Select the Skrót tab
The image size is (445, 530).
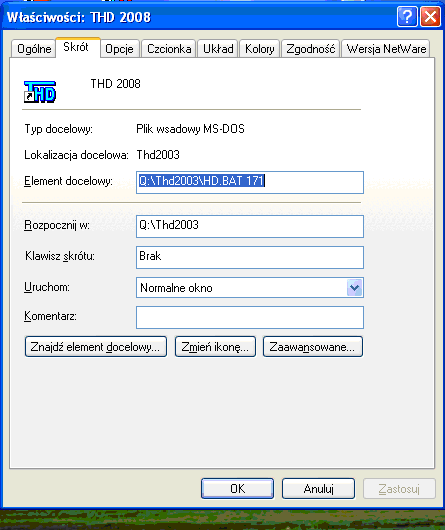(78, 47)
